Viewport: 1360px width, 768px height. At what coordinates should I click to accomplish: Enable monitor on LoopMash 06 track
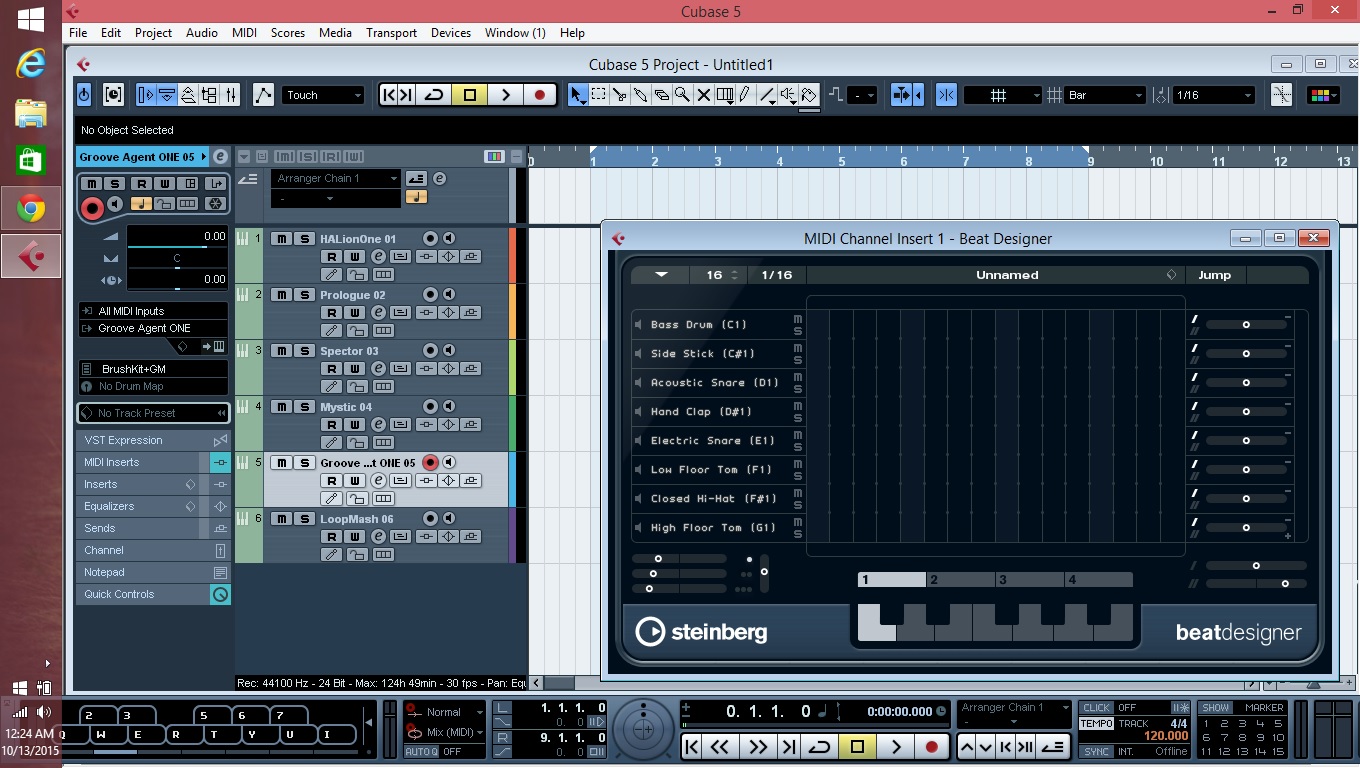click(x=449, y=519)
